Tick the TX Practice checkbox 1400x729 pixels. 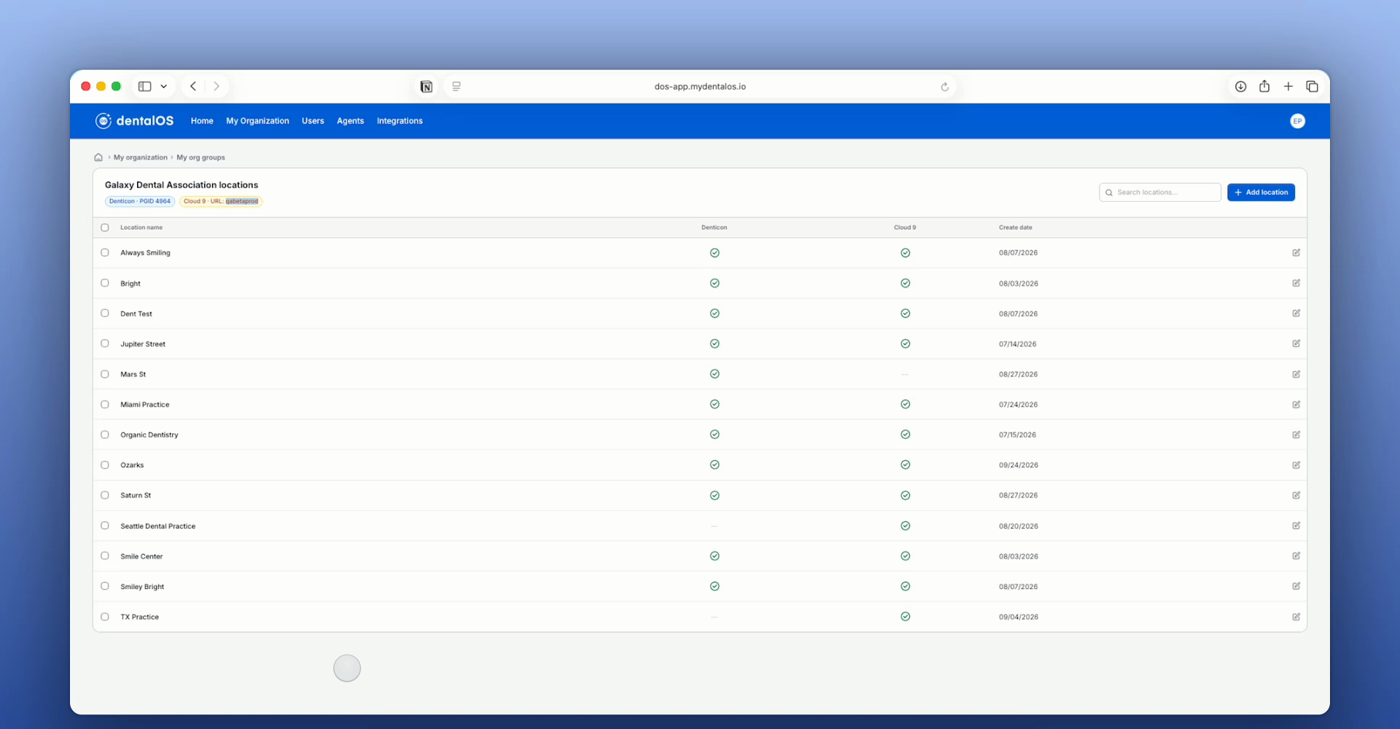[105, 617]
